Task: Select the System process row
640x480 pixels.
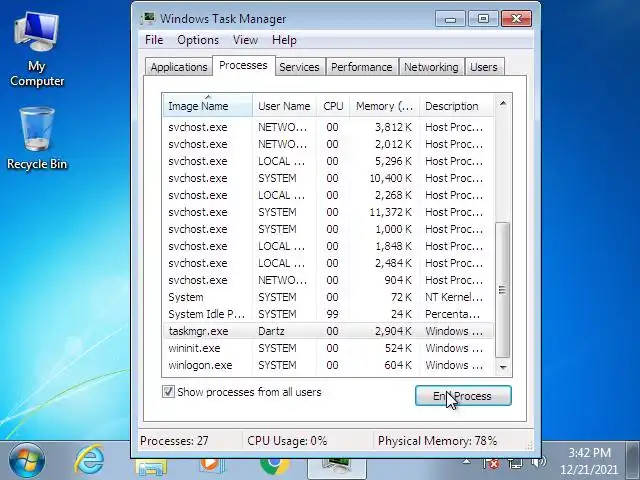Action: tap(328, 297)
